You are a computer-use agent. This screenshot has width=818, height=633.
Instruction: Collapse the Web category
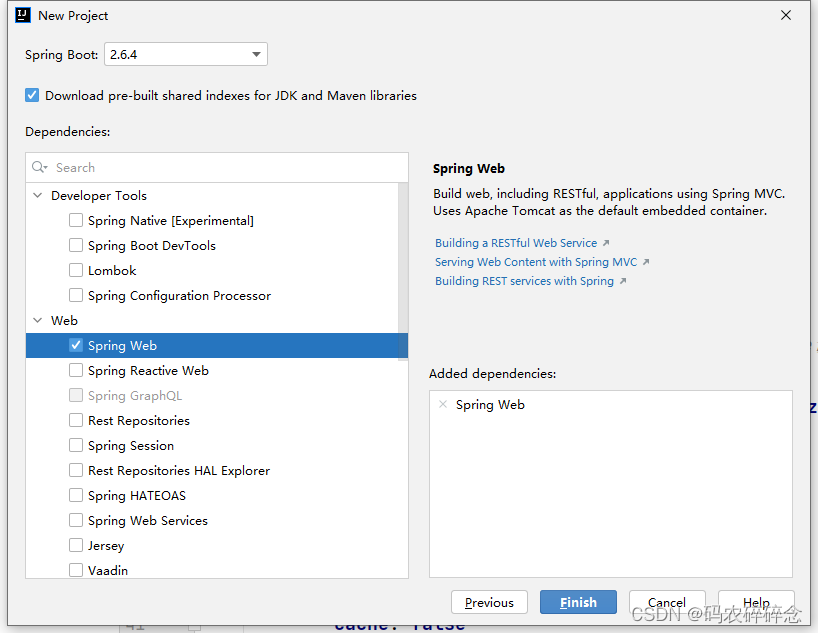pyautogui.click(x=38, y=320)
